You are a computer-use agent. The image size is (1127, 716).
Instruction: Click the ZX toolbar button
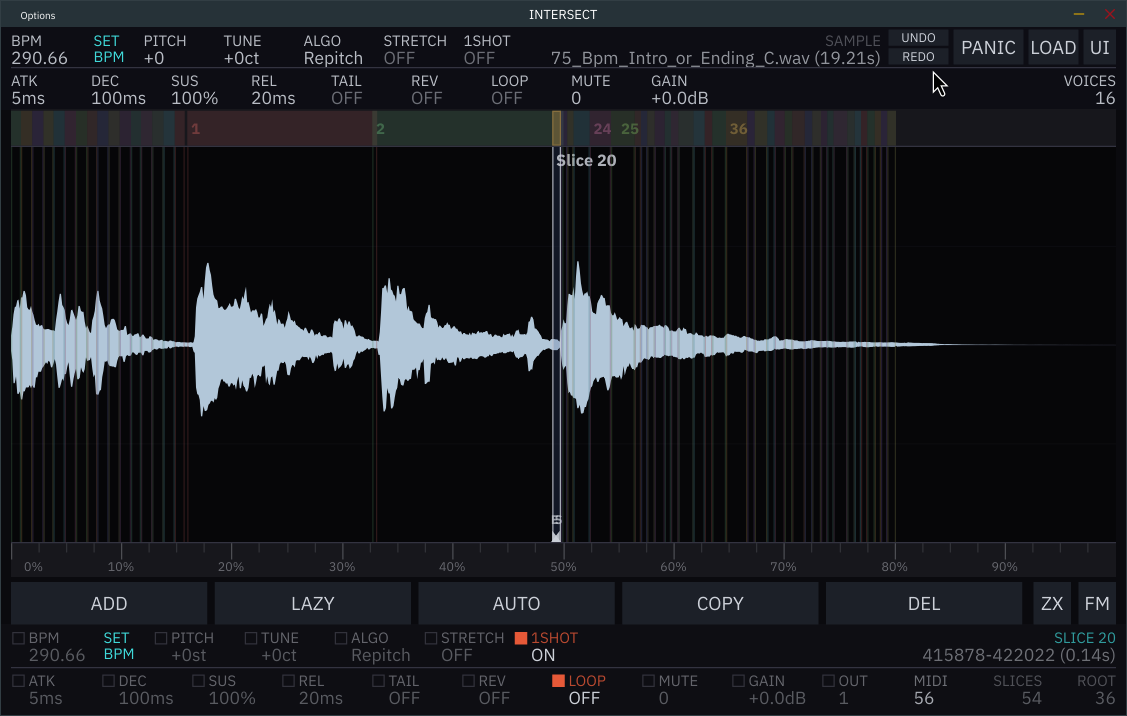tap(1051, 603)
